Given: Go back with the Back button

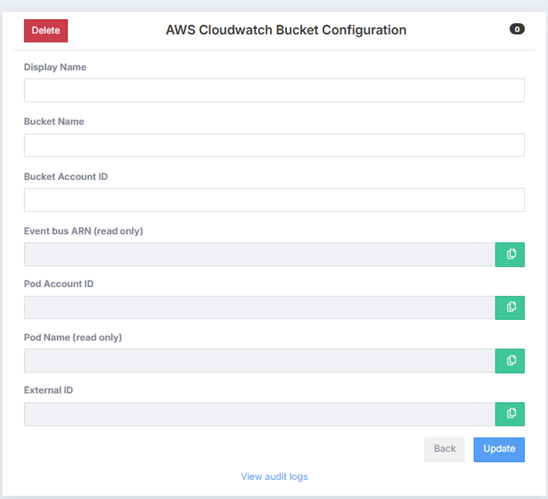Looking at the screenshot, I should tap(444, 449).
